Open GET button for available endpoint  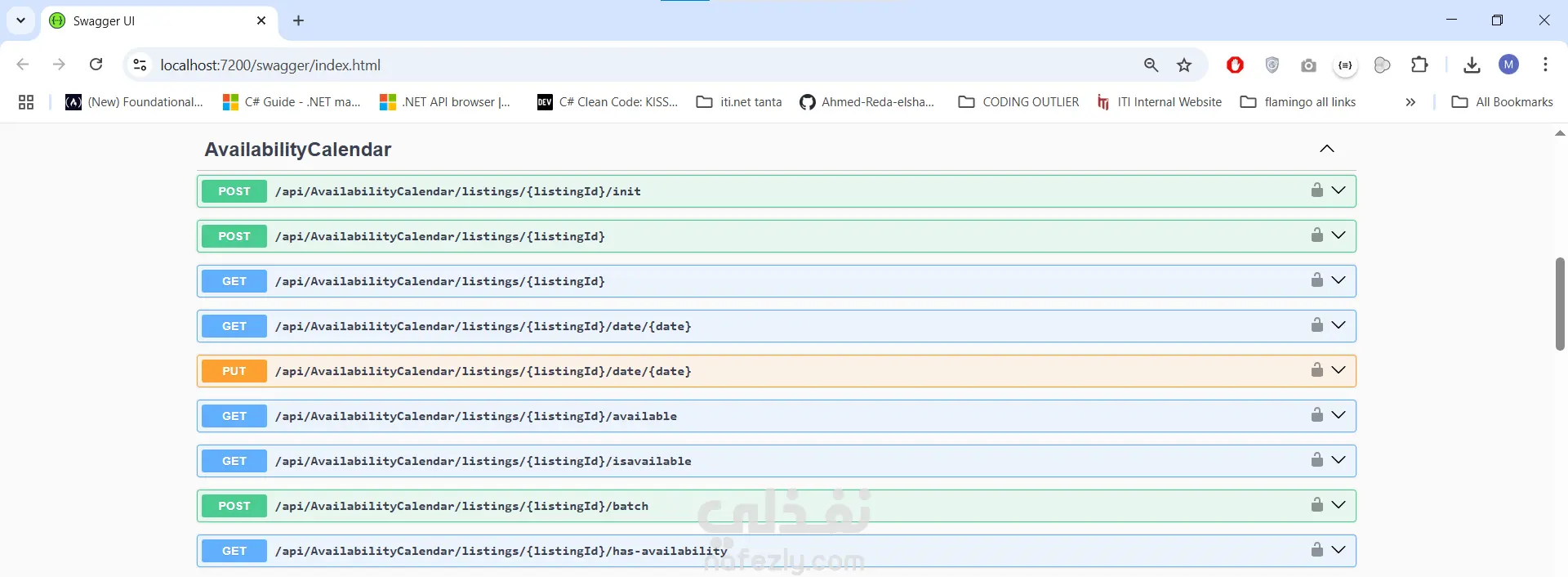pyautogui.click(x=234, y=416)
